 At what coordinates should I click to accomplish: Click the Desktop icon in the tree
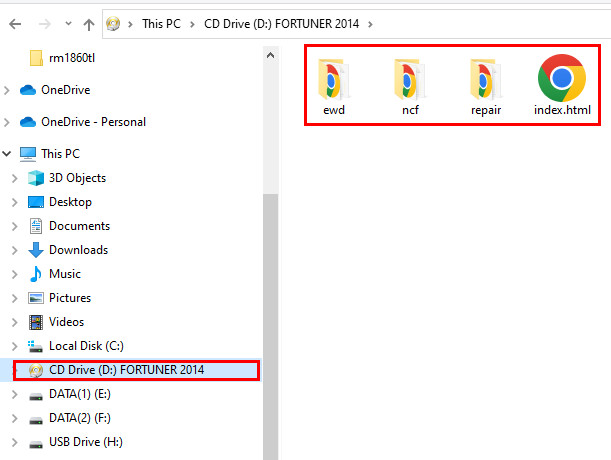(36, 202)
